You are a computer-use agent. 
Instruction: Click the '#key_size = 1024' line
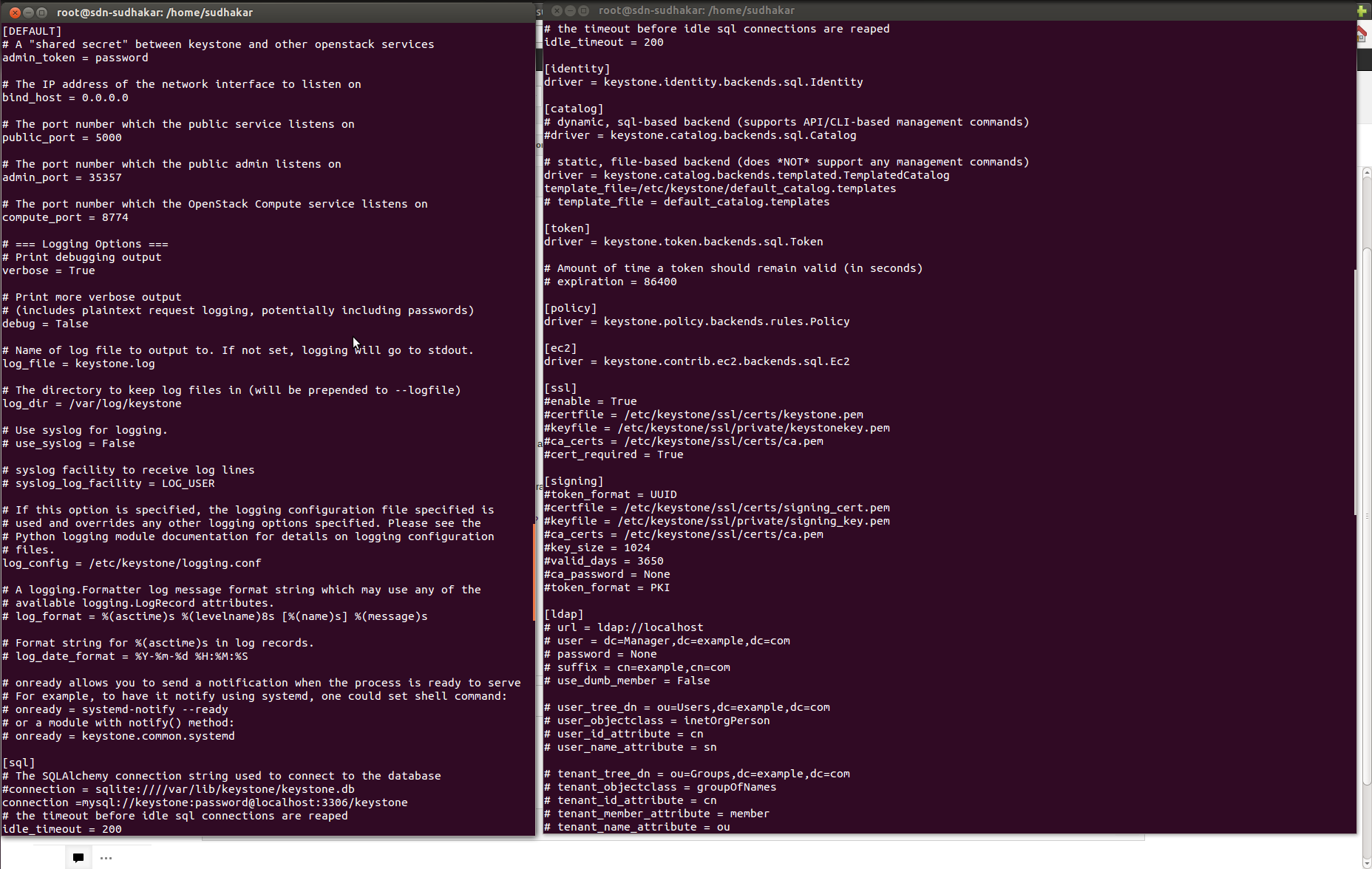pyautogui.click(x=597, y=548)
